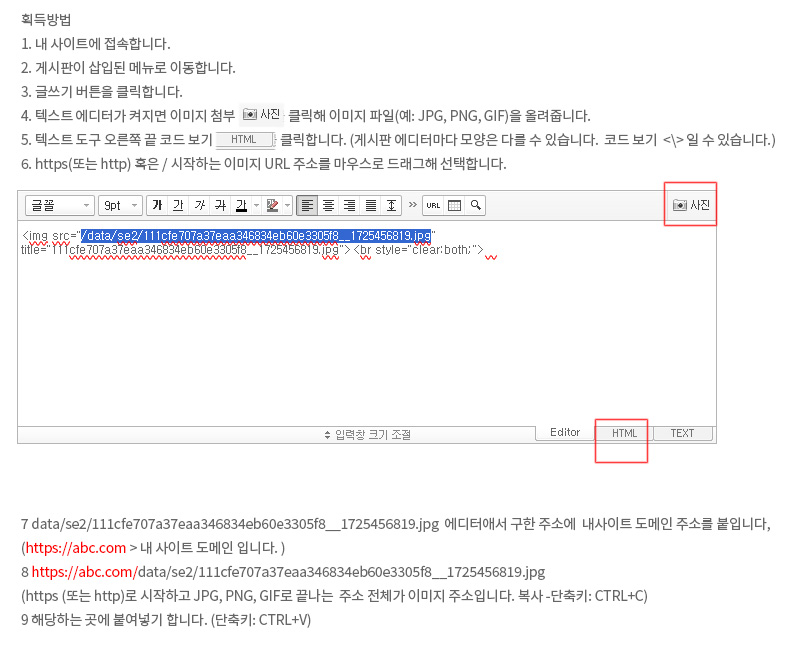Apply italic formatting in editor toolbar
This screenshot has height=659, width=800.
point(199,205)
